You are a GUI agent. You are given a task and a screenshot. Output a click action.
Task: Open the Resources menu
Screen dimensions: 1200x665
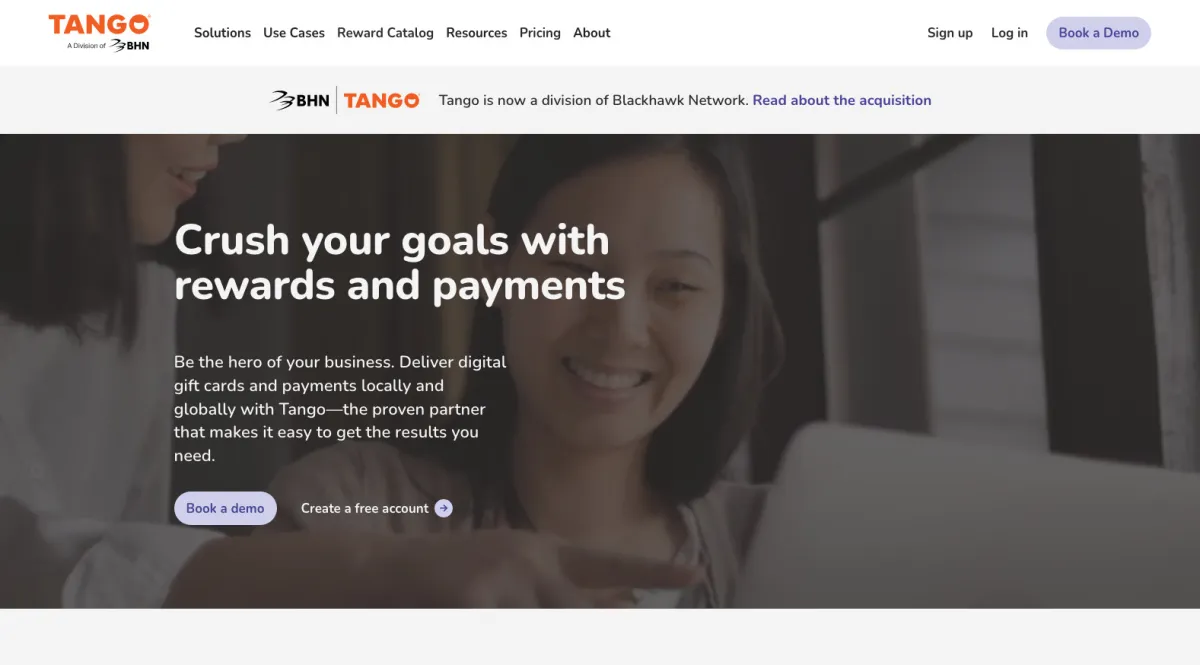476,33
